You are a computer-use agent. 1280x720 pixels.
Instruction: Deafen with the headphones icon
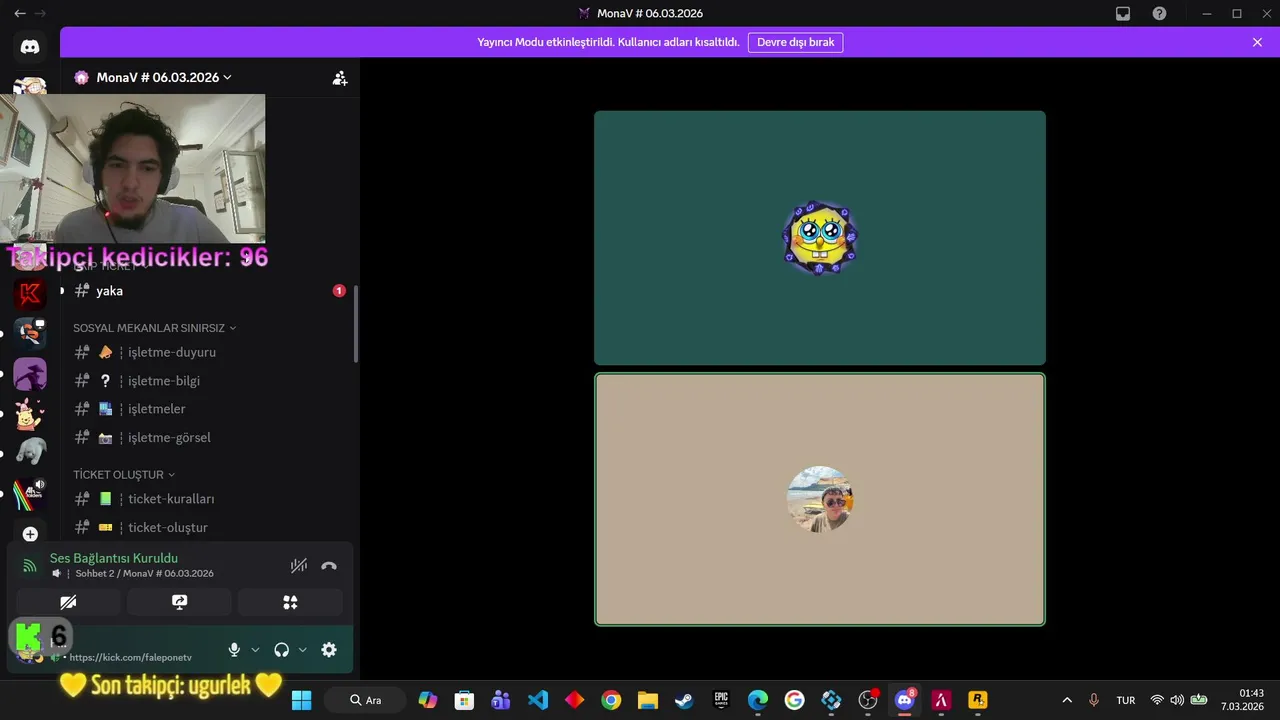click(x=281, y=650)
